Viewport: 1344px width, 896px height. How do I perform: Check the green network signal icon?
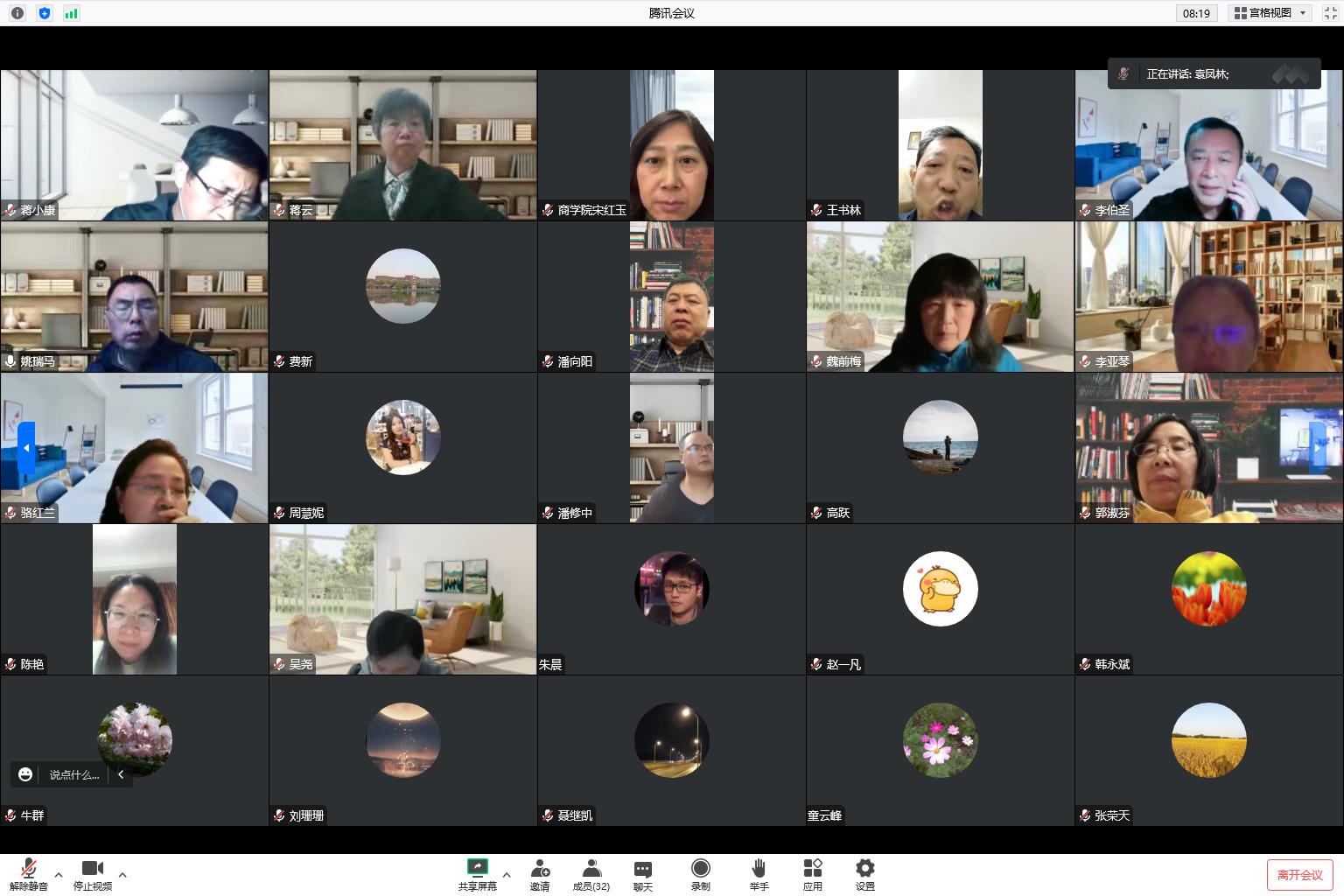(72, 13)
